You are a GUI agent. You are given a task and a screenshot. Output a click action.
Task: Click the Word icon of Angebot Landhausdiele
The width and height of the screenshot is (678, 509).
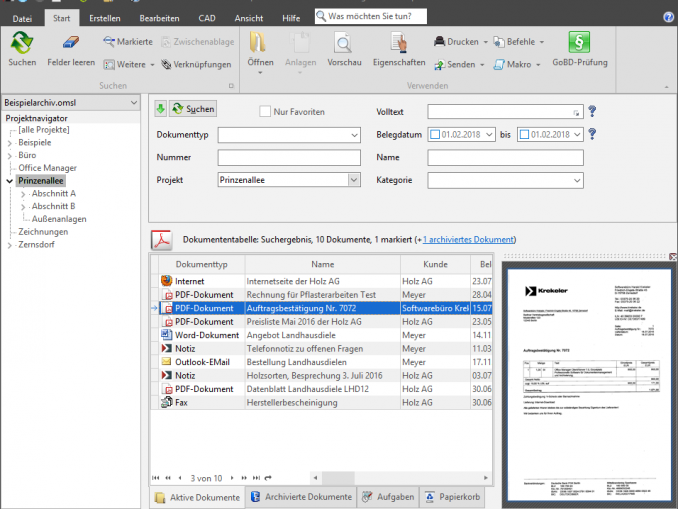coord(166,334)
